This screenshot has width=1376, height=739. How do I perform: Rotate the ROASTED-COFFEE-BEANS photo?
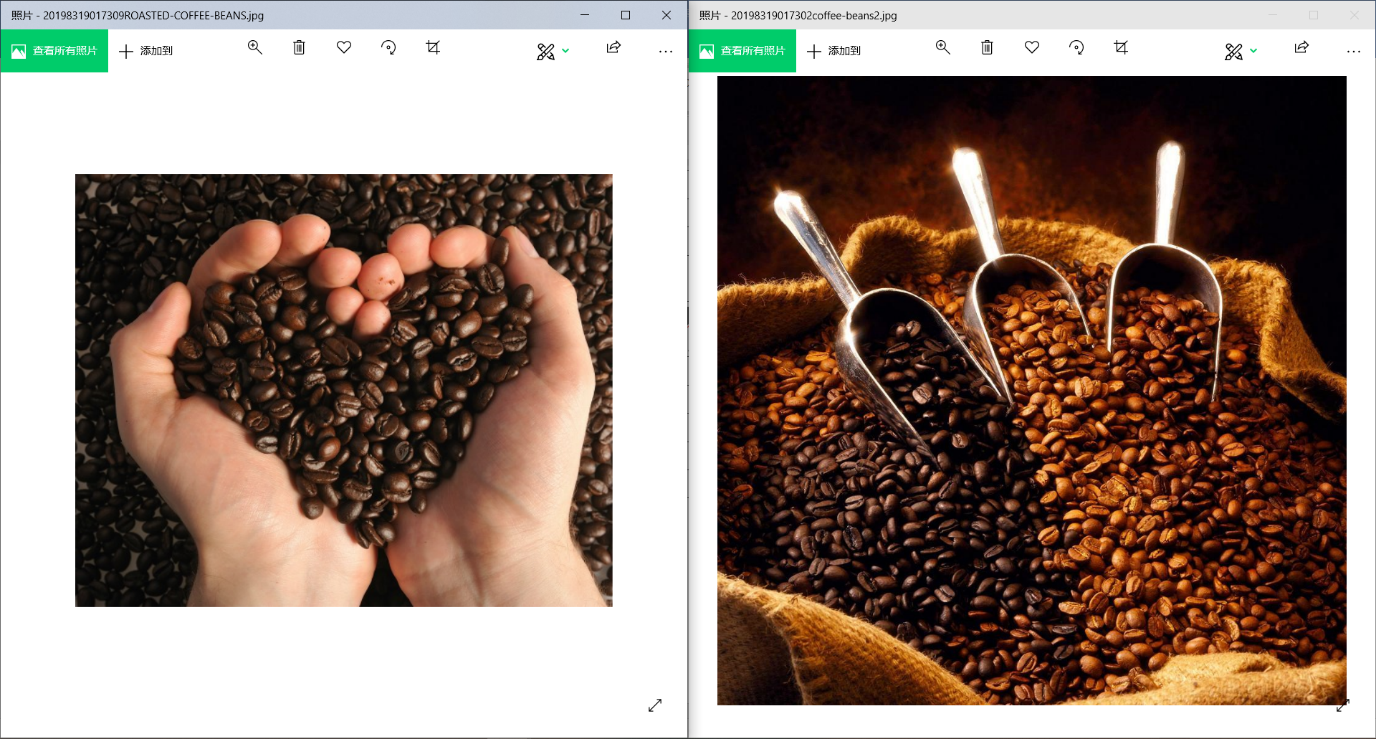[388, 47]
